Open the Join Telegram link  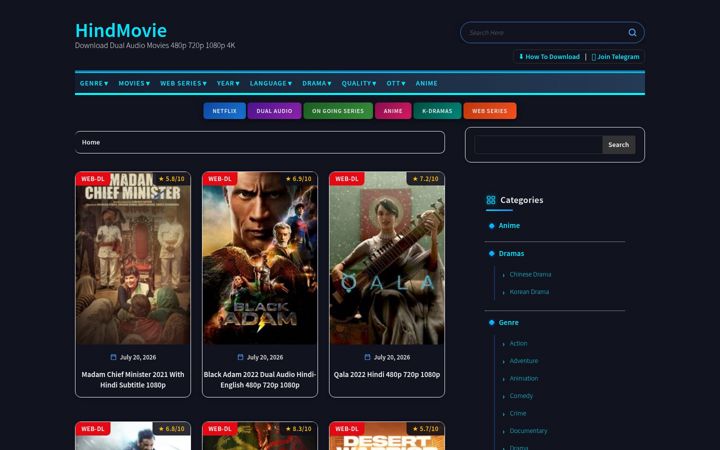click(x=618, y=56)
